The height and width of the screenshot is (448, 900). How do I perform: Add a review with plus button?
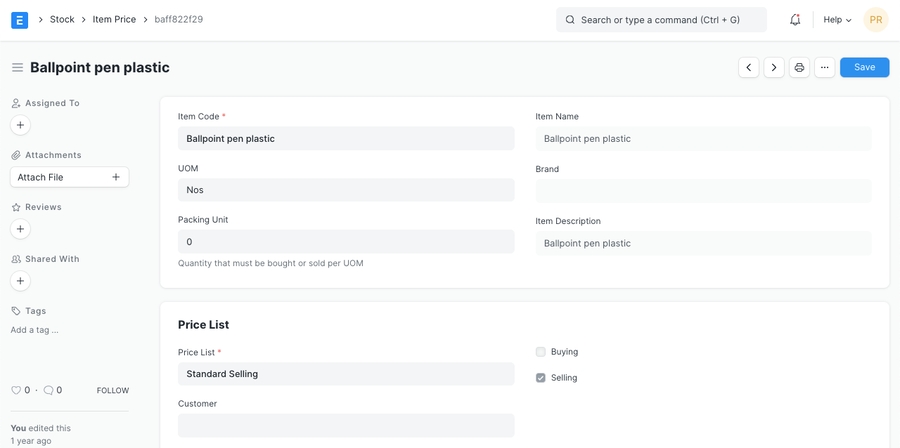(20, 229)
